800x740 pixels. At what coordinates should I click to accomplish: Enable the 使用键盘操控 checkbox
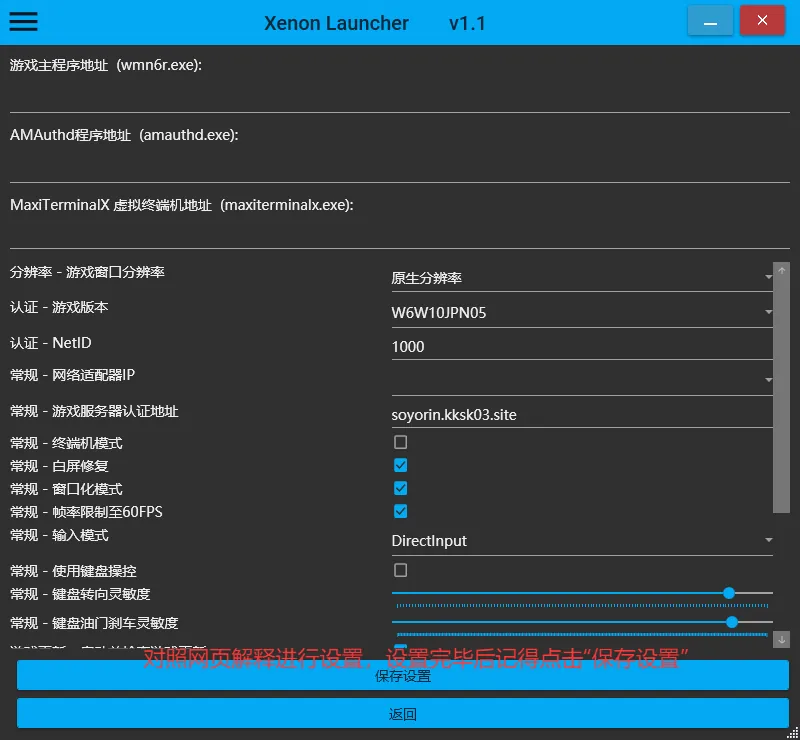(400, 570)
